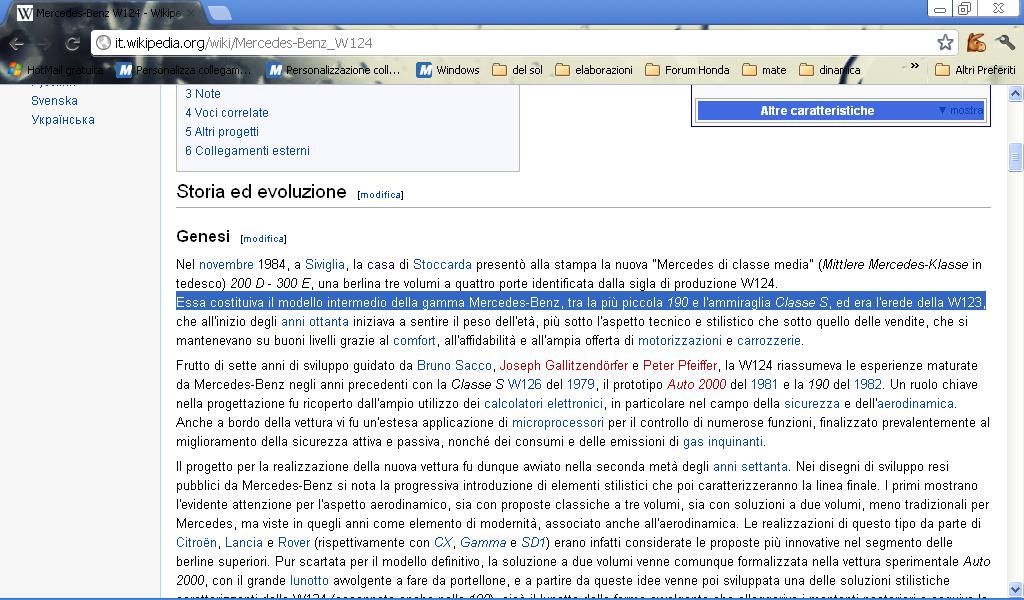Open the microprocessori link
Screen dimensions: 1024x600
click(x=558, y=422)
